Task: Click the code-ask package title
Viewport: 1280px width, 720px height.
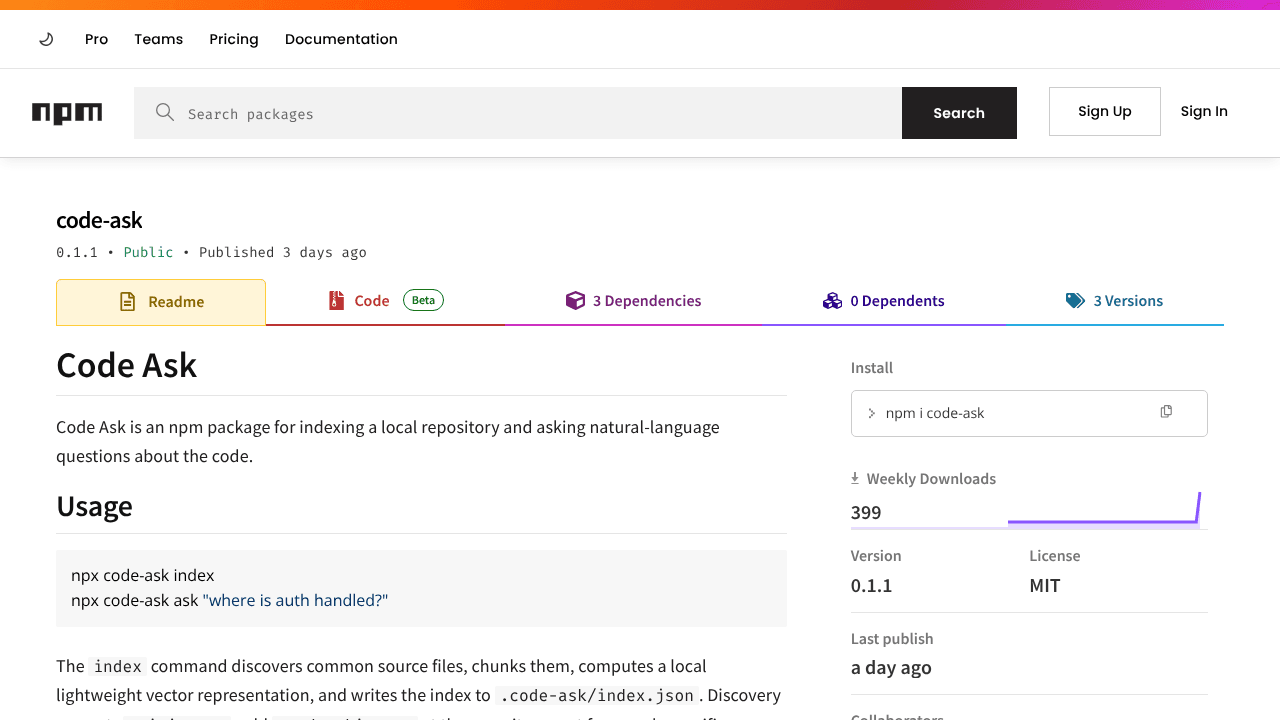Action: 99,220
